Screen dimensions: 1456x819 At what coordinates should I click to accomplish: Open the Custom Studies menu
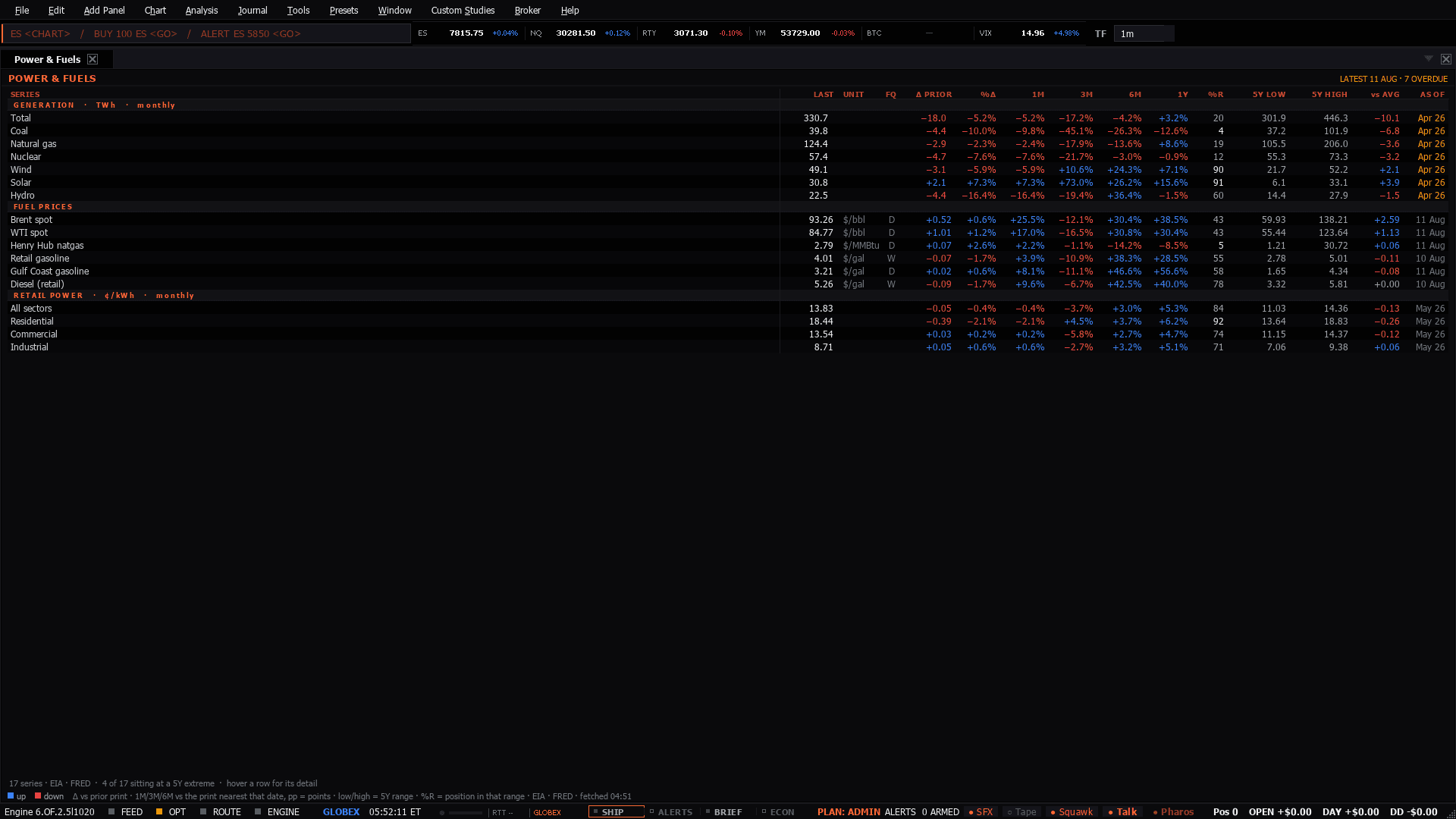(463, 11)
